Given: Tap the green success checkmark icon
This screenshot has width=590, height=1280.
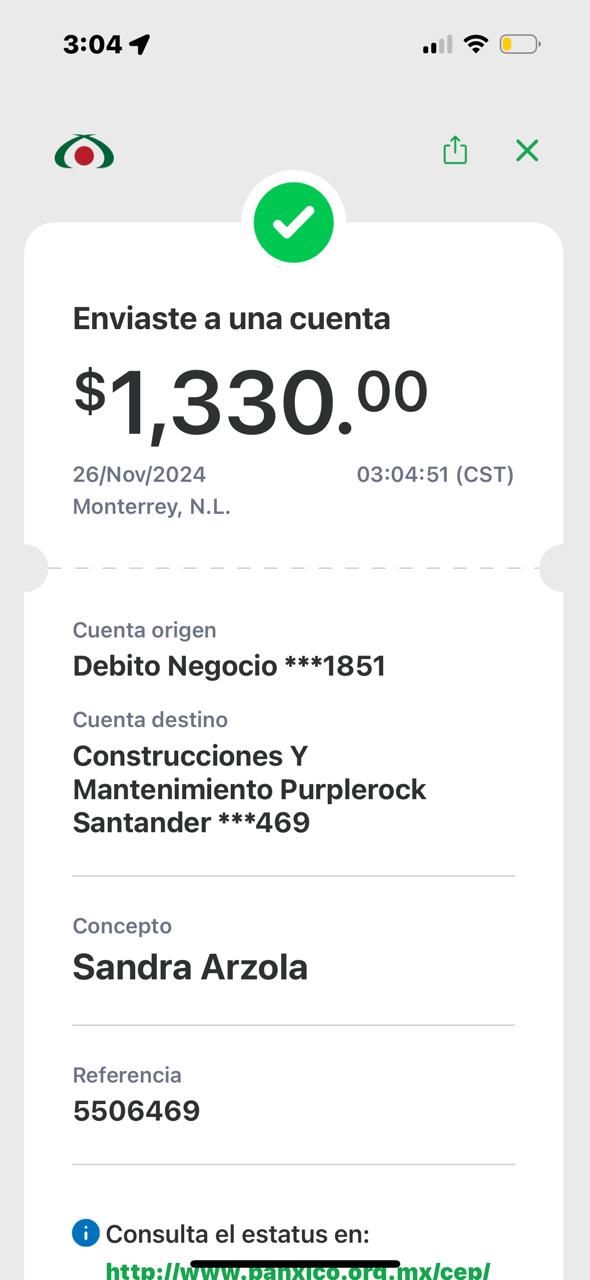Looking at the screenshot, I should (294, 222).
